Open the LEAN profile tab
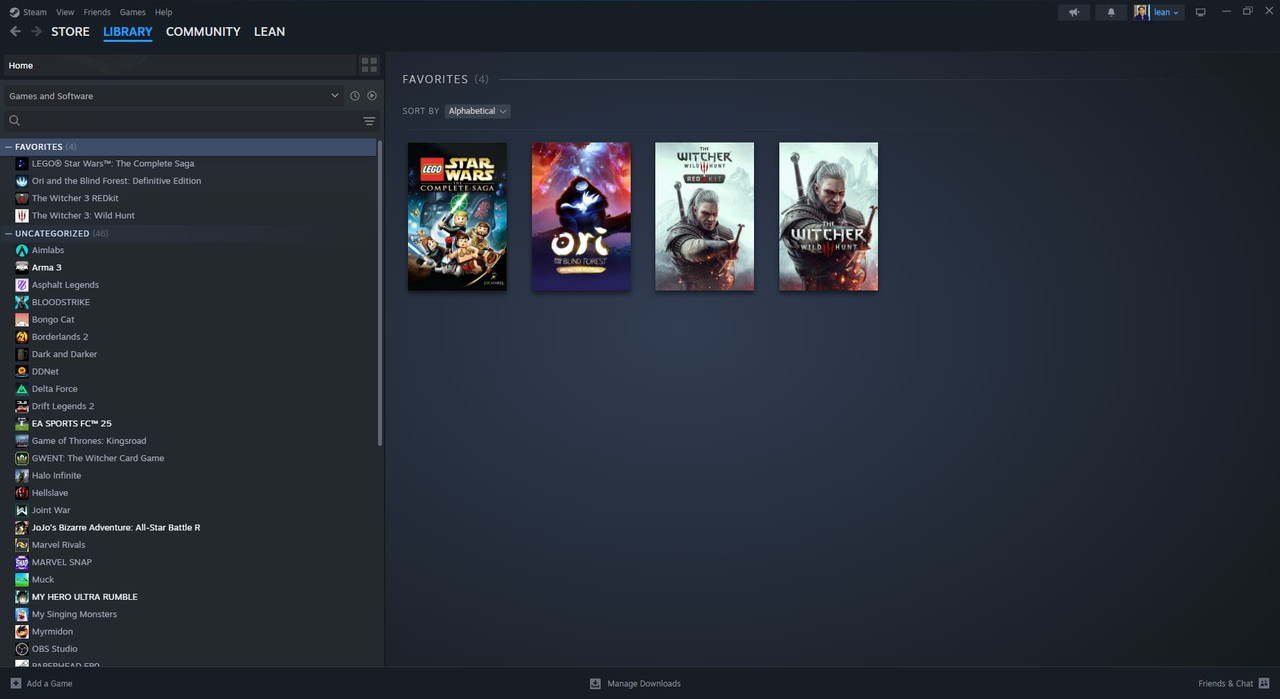1280x699 pixels. coord(269,32)
